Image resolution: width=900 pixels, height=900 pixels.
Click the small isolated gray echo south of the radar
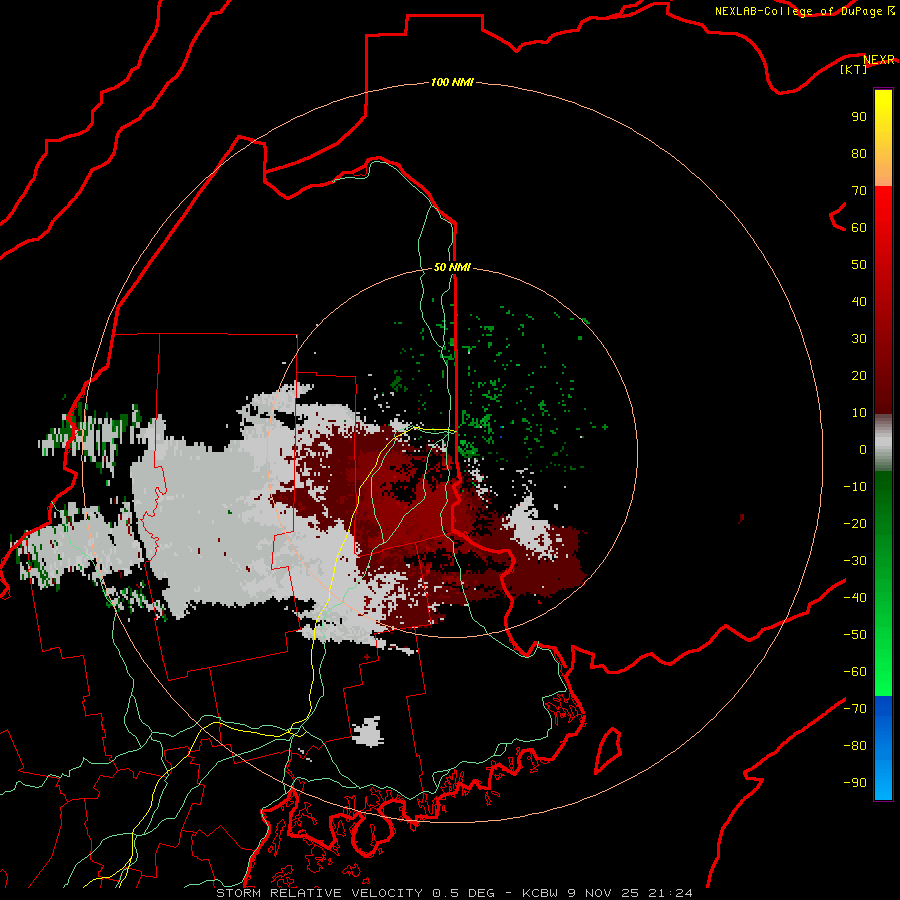(367, 731)
